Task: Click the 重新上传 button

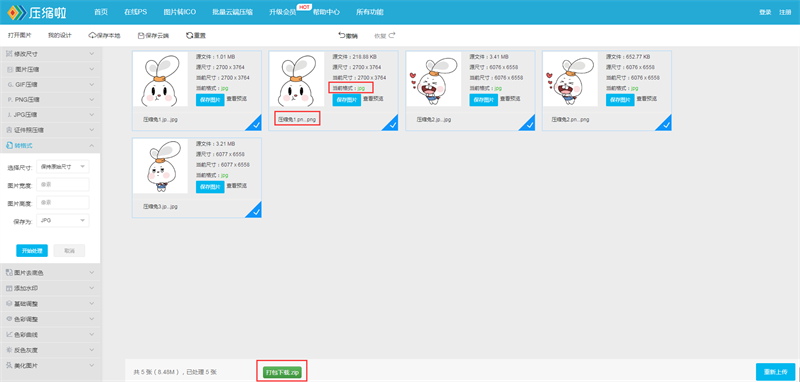Action: [x=775, y=372]
